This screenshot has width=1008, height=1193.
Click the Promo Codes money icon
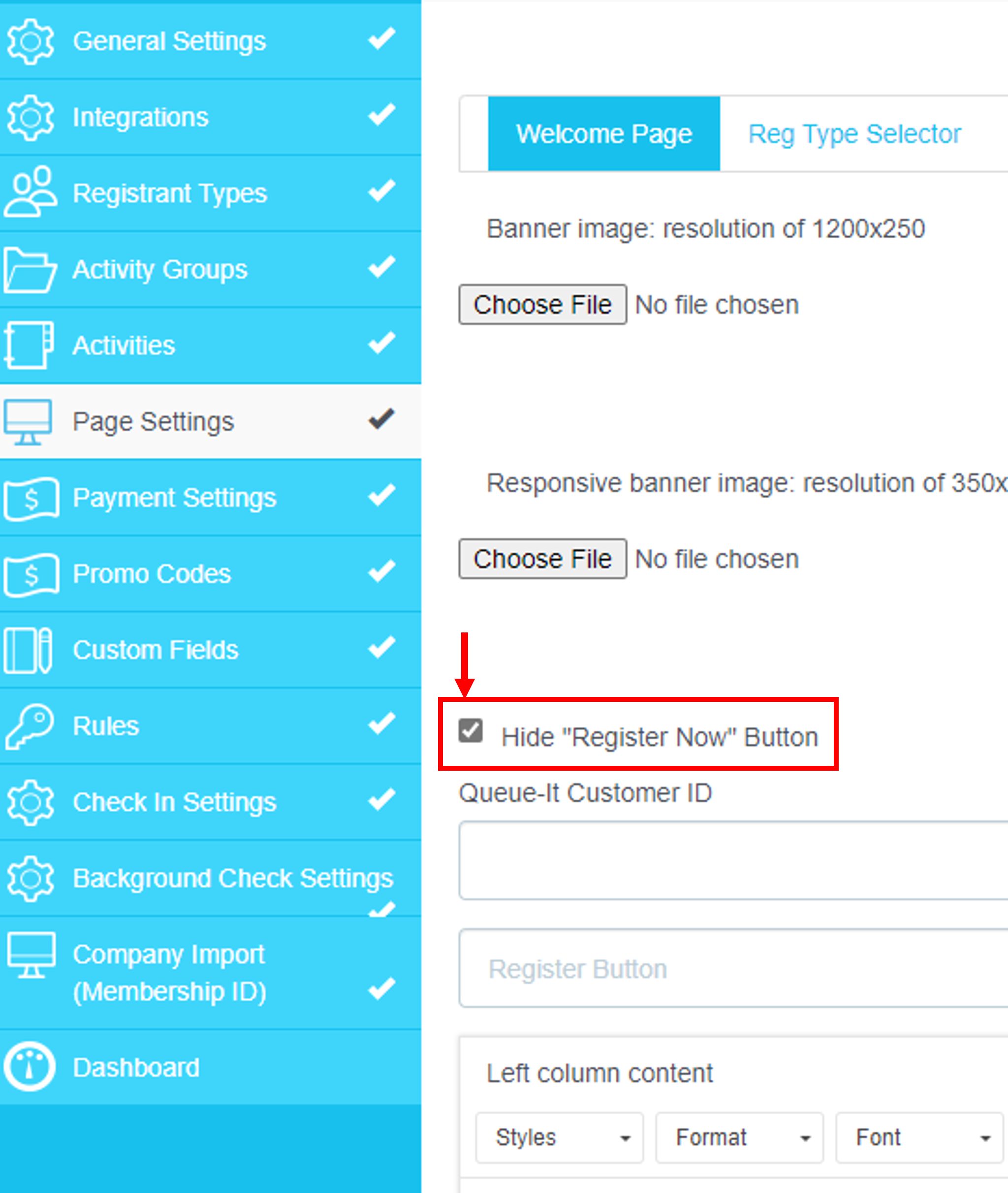tap(31, 574)
